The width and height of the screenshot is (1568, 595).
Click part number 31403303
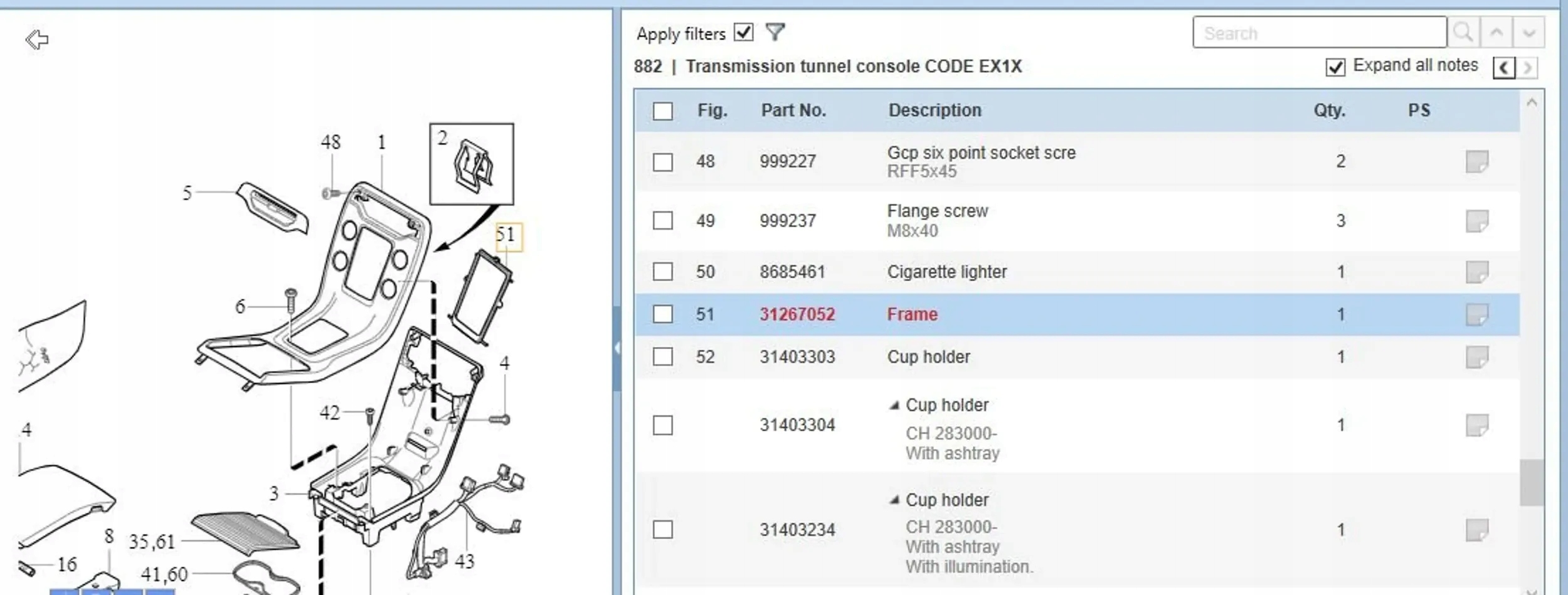tap(797, 357)
